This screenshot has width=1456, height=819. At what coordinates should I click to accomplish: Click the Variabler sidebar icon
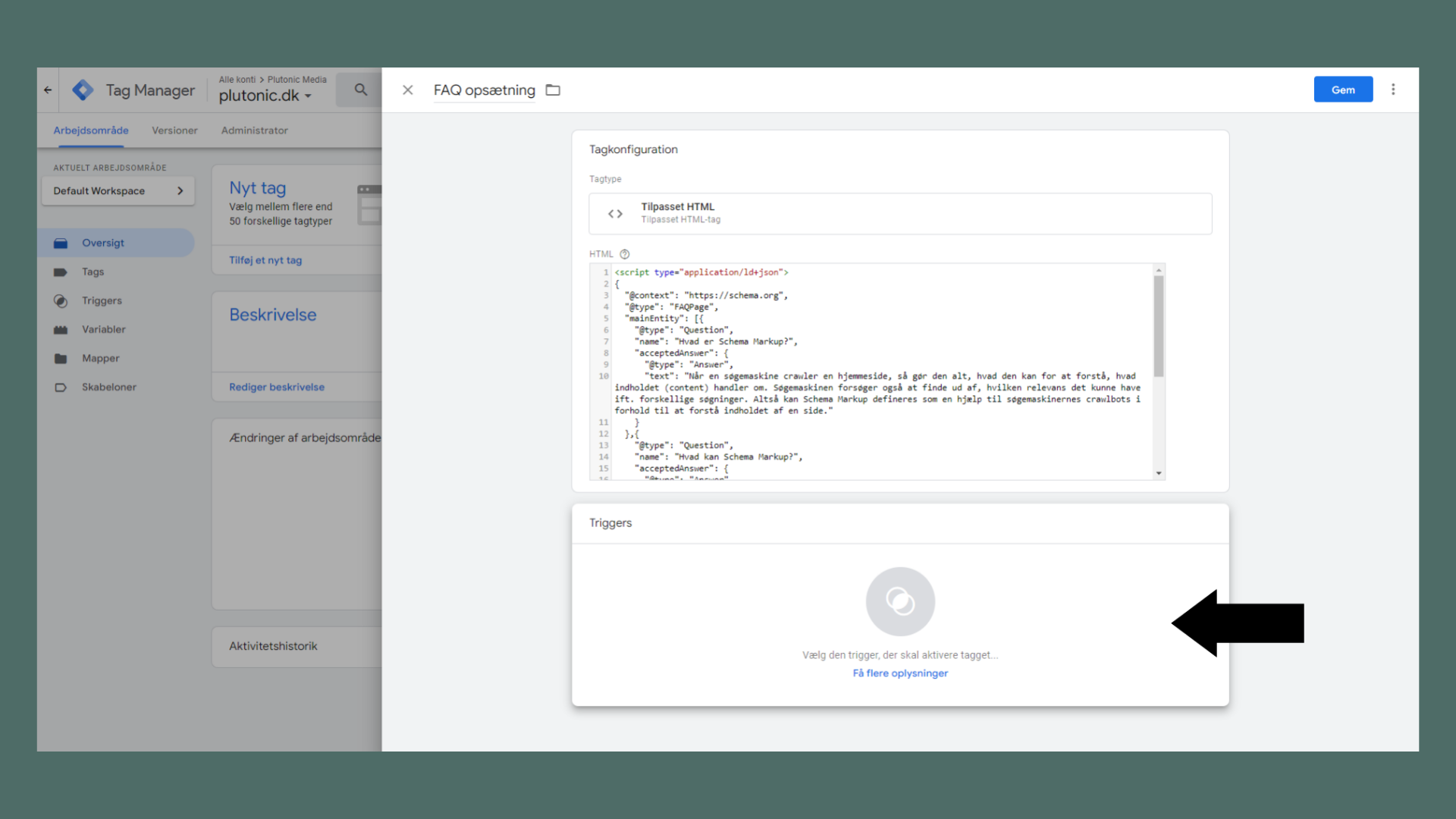(61, 330)
